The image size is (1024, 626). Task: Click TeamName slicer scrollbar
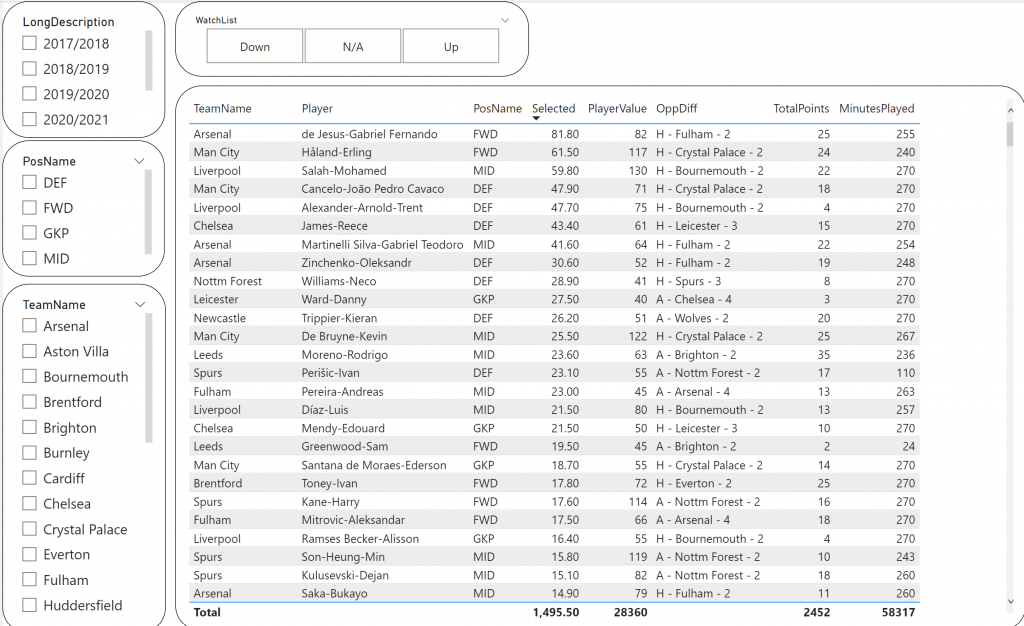pos(148,378)
